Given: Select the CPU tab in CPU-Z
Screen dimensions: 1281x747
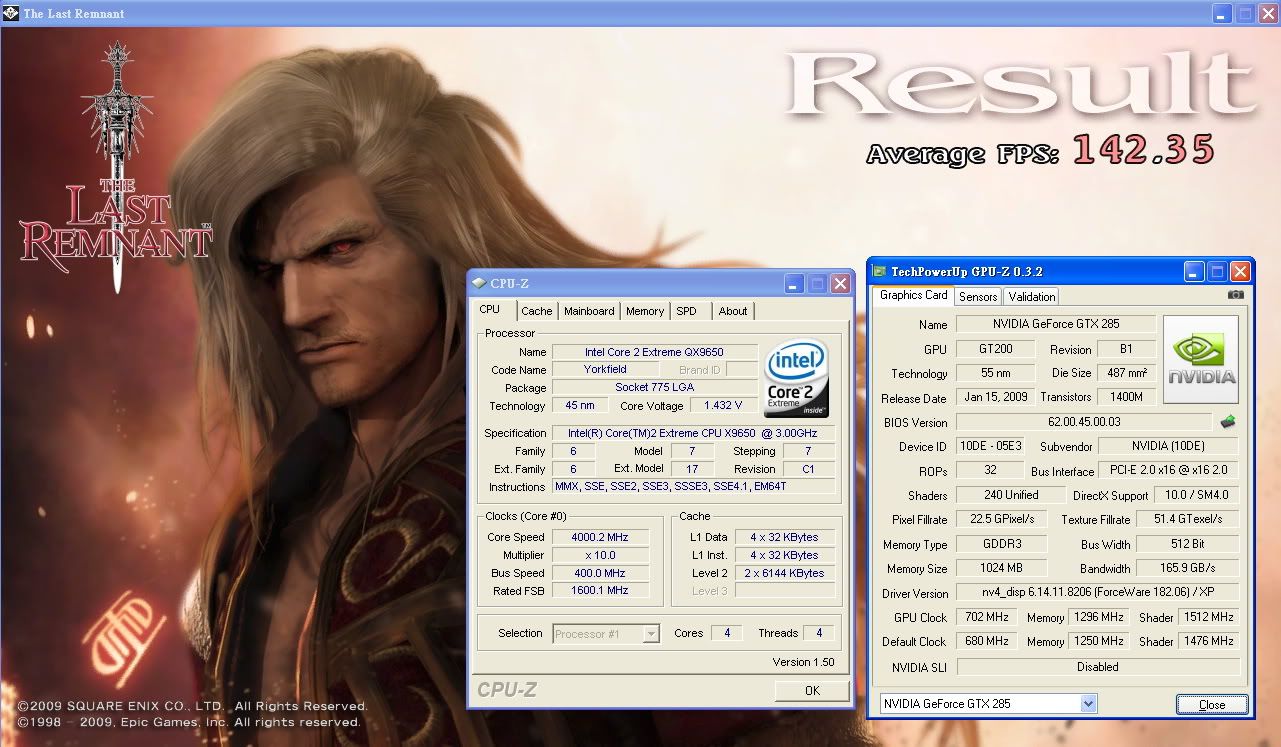Looking at the screenshot, I should 489,310.
